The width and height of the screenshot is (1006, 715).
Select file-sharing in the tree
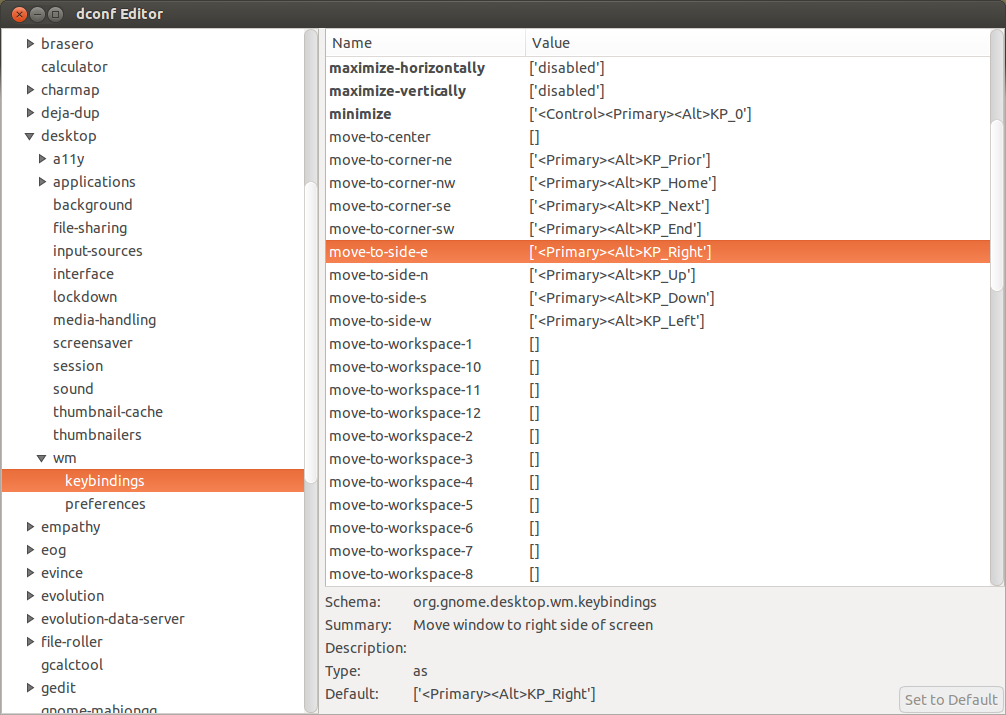pos(90,228)
